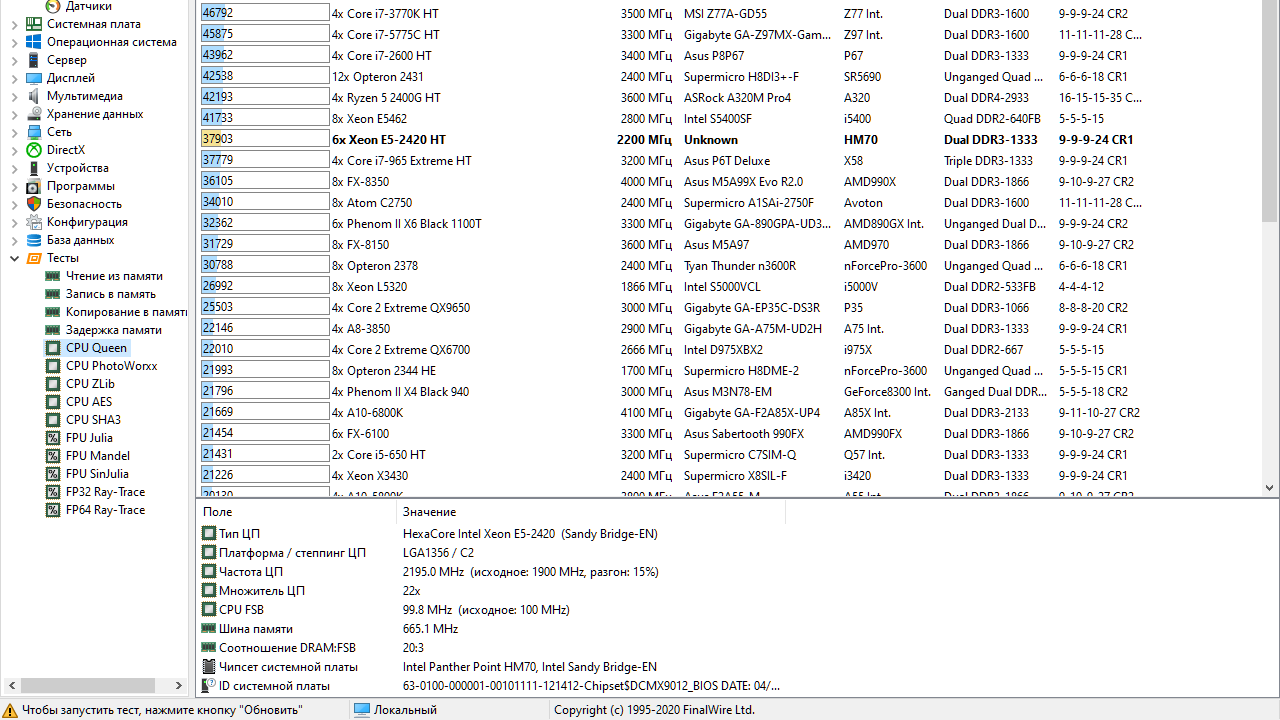Expand the Операционная система tree node
Viewport: 1280px width, 720px height.
click(14, 42)
